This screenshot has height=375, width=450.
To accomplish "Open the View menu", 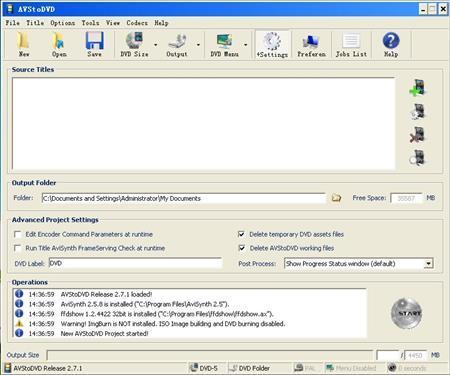I will coord(113,23).
